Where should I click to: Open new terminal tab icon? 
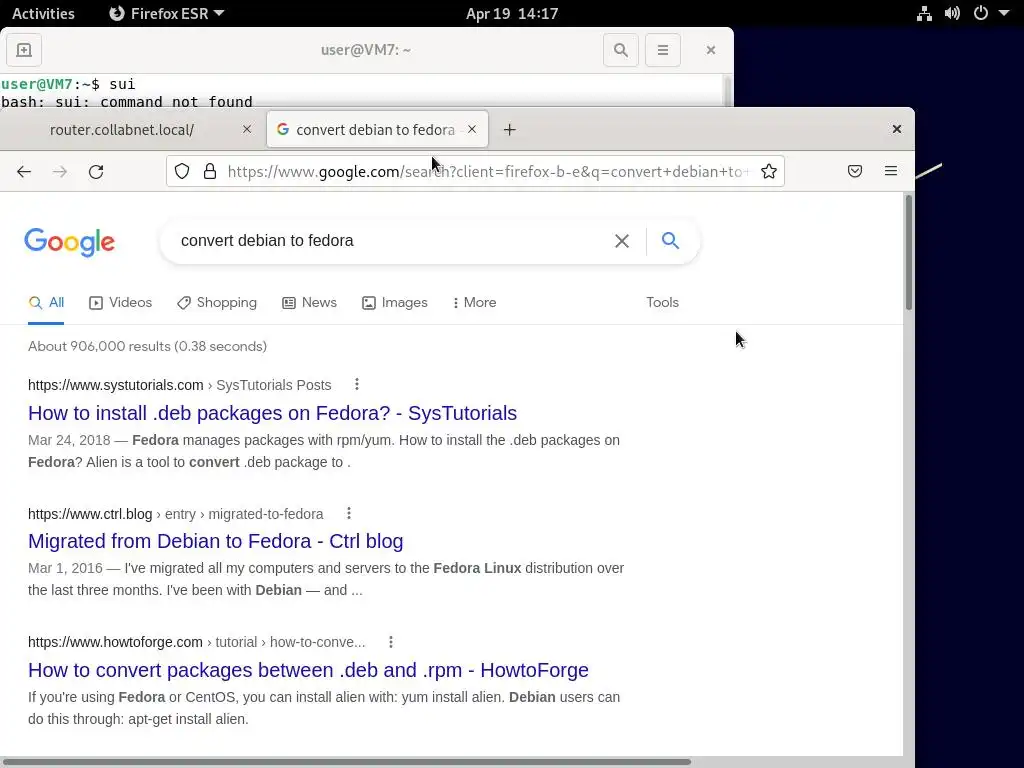[x=24, y=50]
